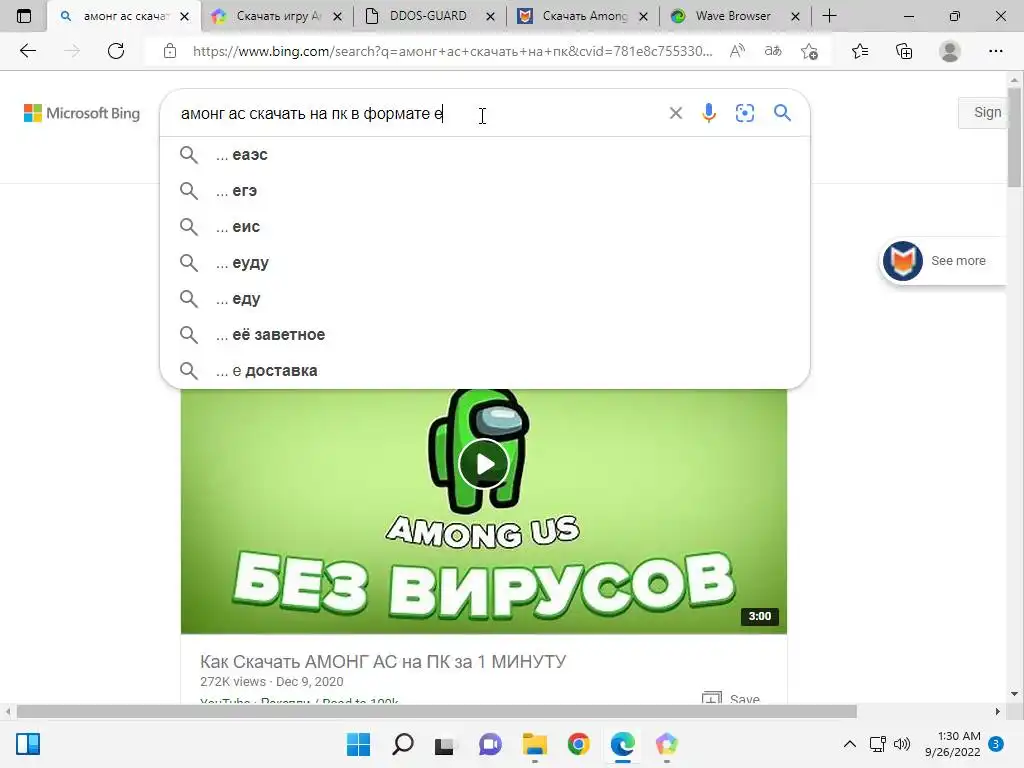Click the See more side button

click(x=943, y=261)
